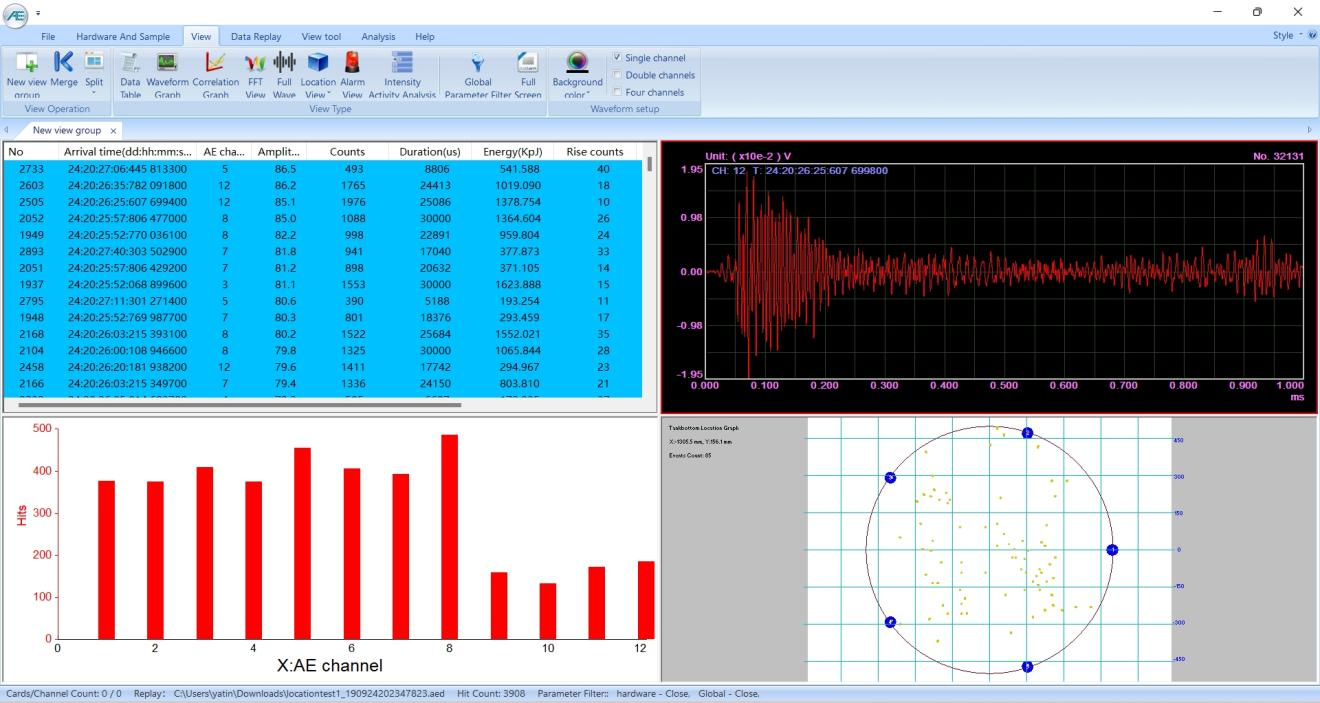Open the Alarm View
The width and height of the screenshot is (1320, 703).
pyautogui.click(x=352, y=74)
